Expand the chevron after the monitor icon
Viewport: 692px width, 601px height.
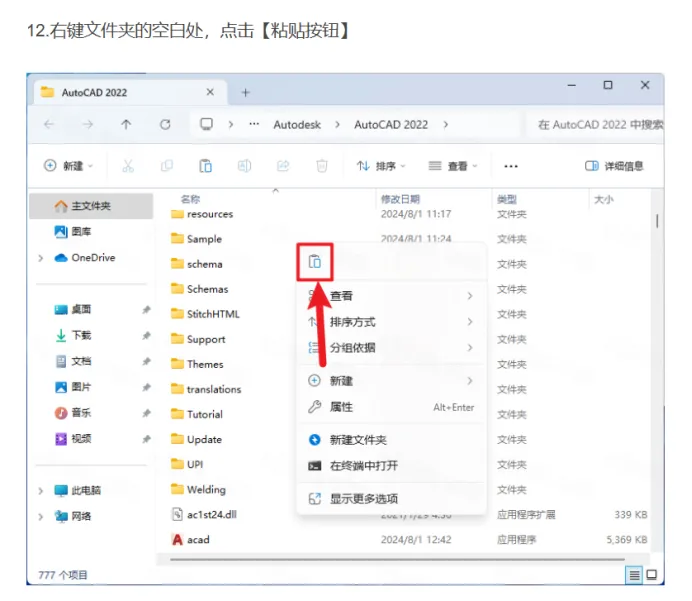pos(230,125)
